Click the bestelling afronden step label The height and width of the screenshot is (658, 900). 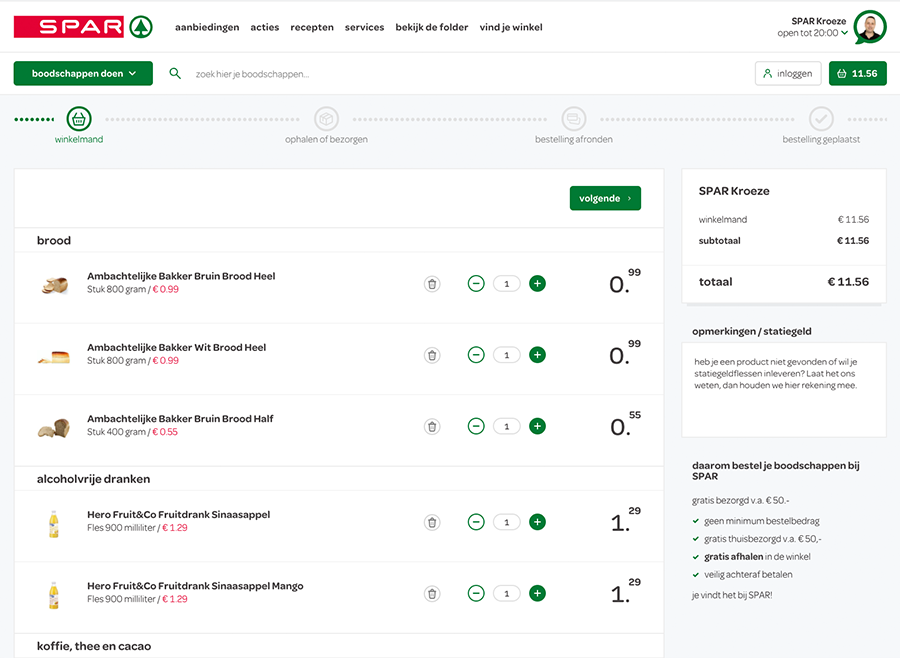pos(573,139)
